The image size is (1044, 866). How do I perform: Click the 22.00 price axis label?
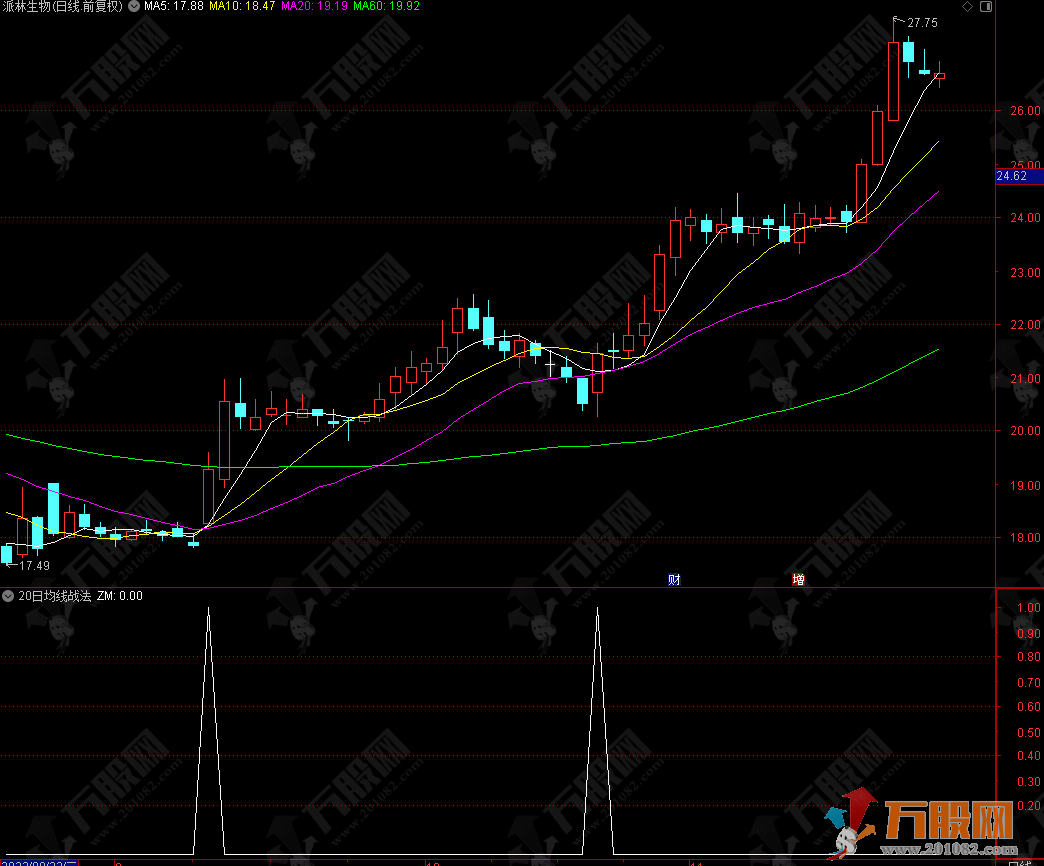click(1025, 324)
